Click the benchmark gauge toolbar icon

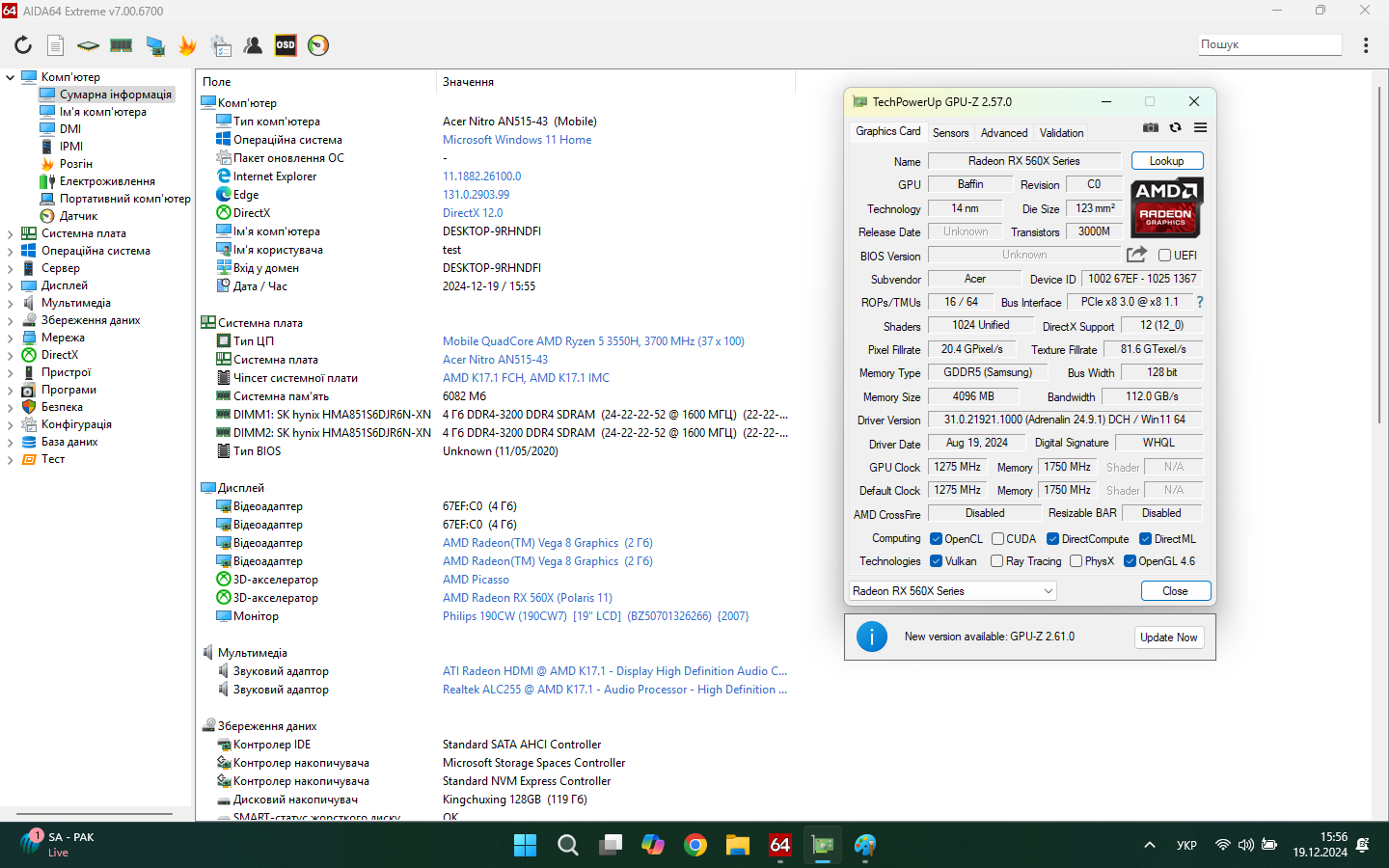pos(318,45)
